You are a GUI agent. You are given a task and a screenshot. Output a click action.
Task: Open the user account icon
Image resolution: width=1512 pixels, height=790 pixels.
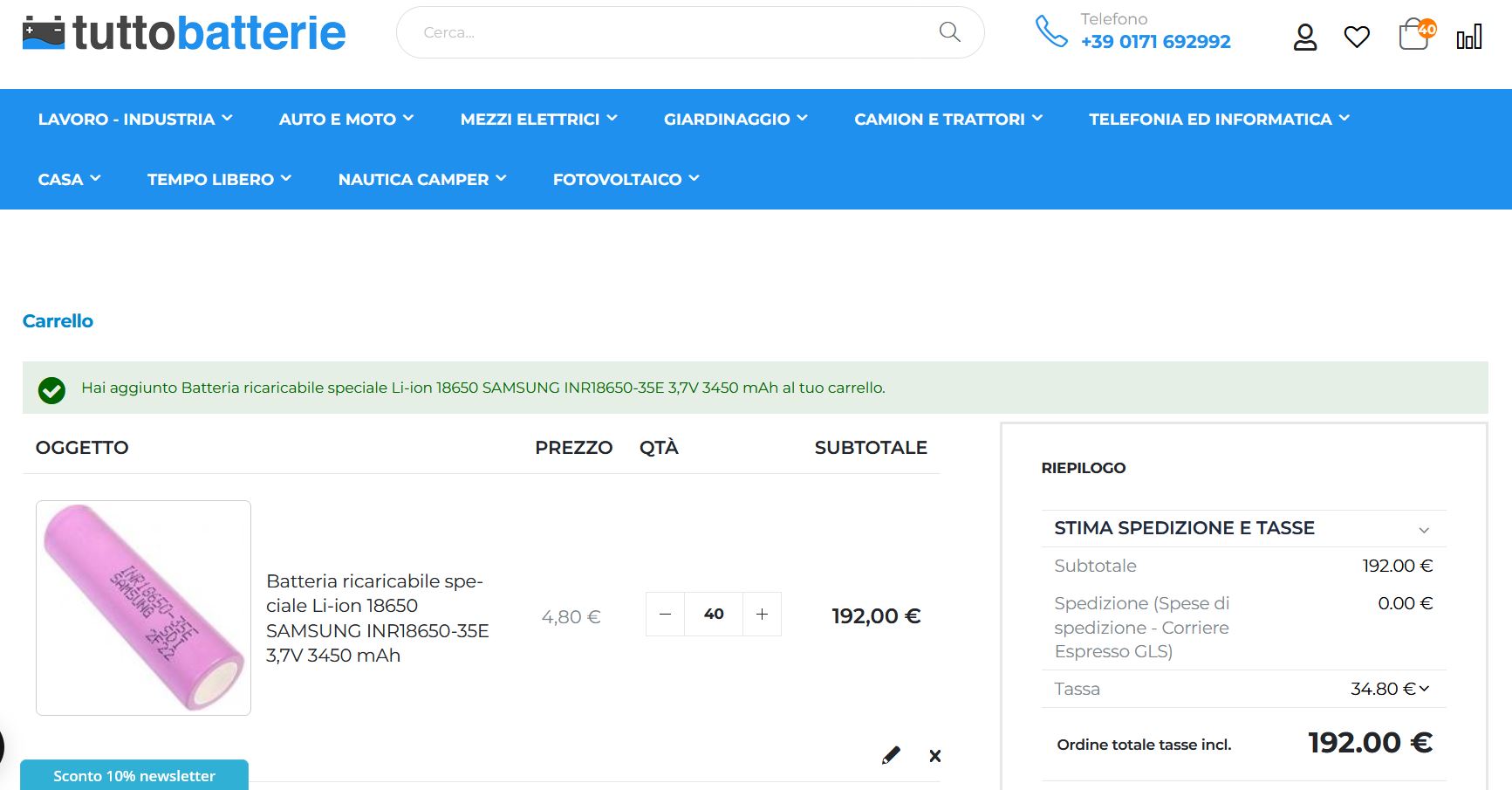[x=1304, y=37]
